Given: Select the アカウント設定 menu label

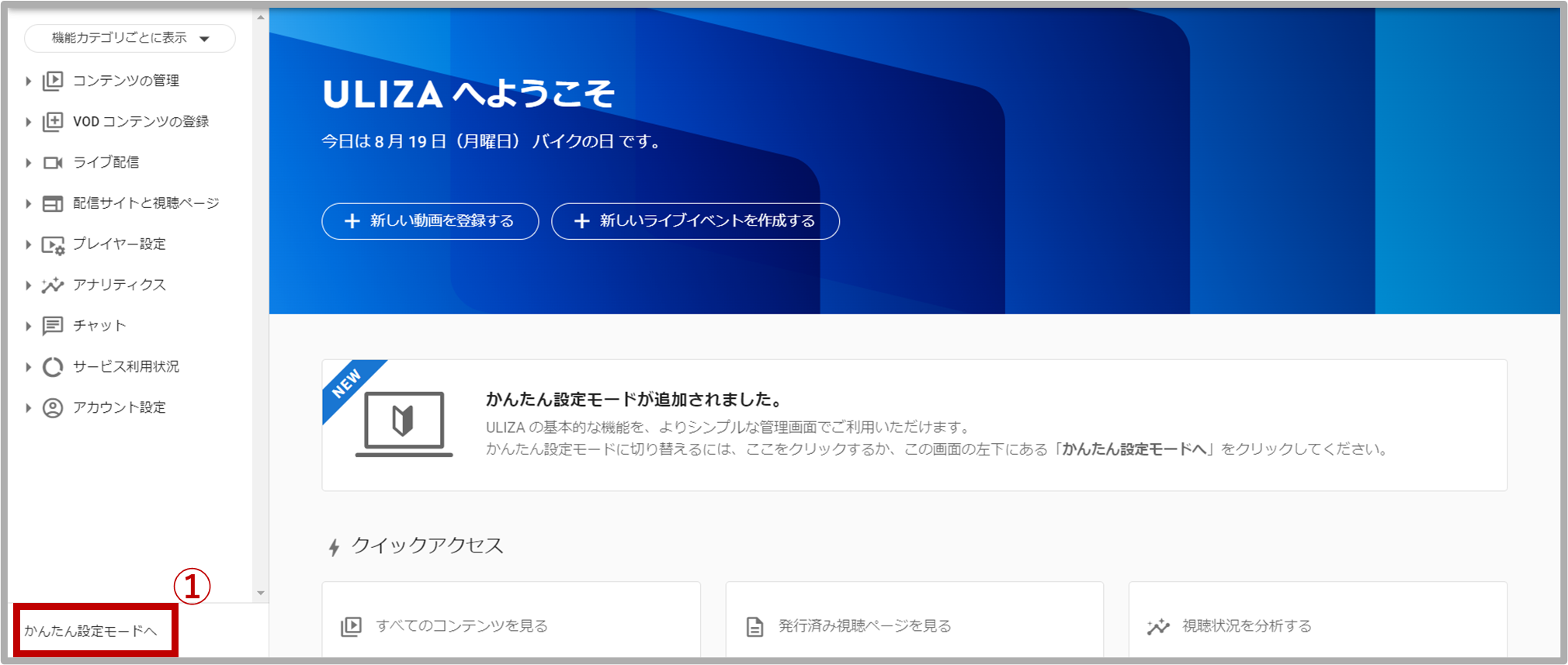Looking at the screenshot, I should point(120,407).
